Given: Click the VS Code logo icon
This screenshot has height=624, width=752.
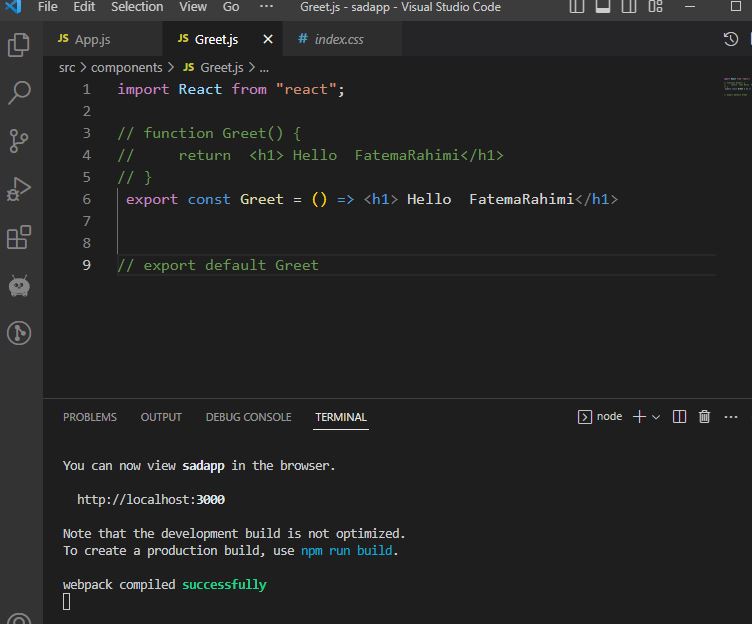Looking at the screenshot, I should (x=13, y=7).
